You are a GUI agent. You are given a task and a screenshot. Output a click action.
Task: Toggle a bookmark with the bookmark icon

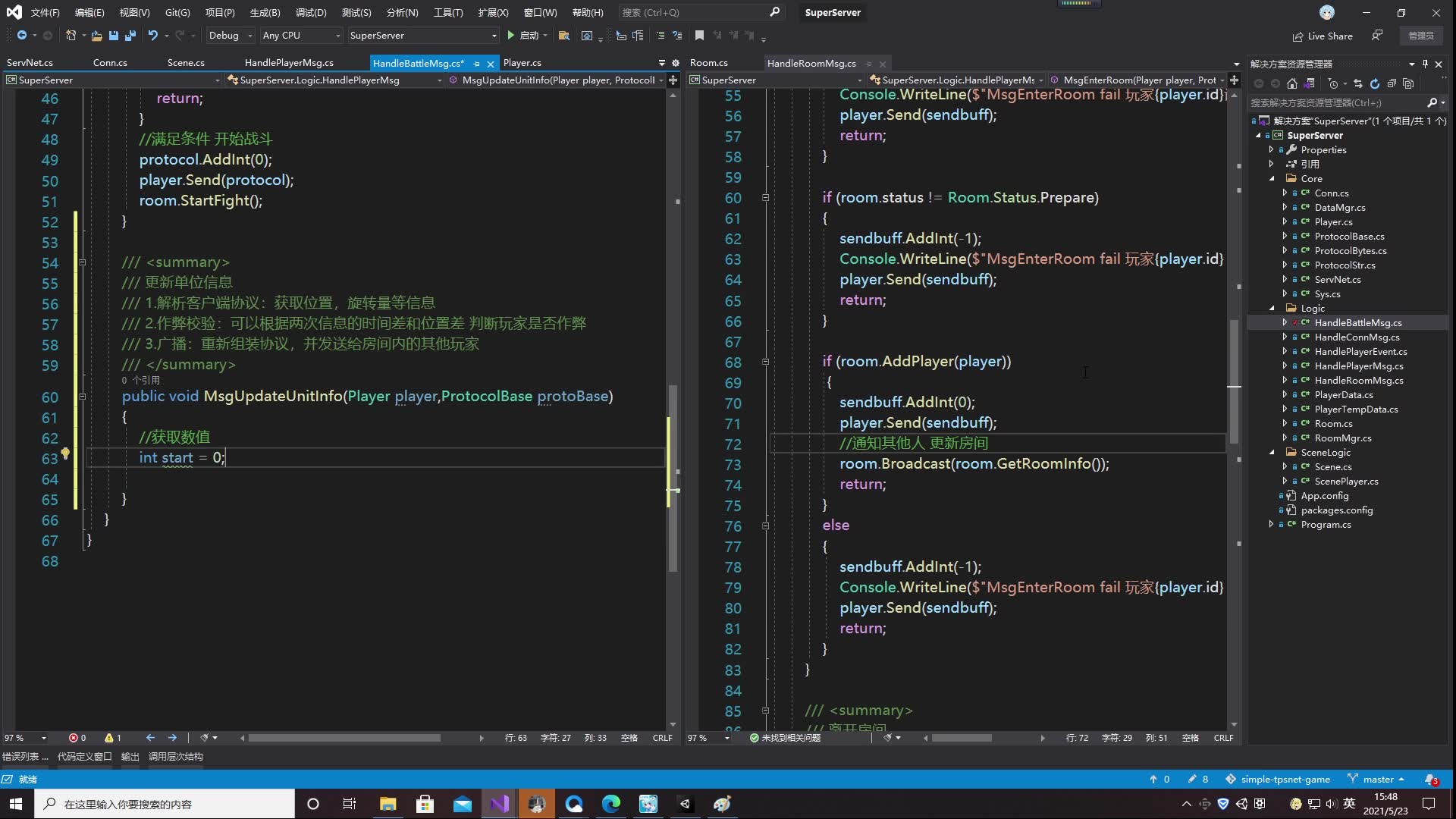click(x=699, y=35)
